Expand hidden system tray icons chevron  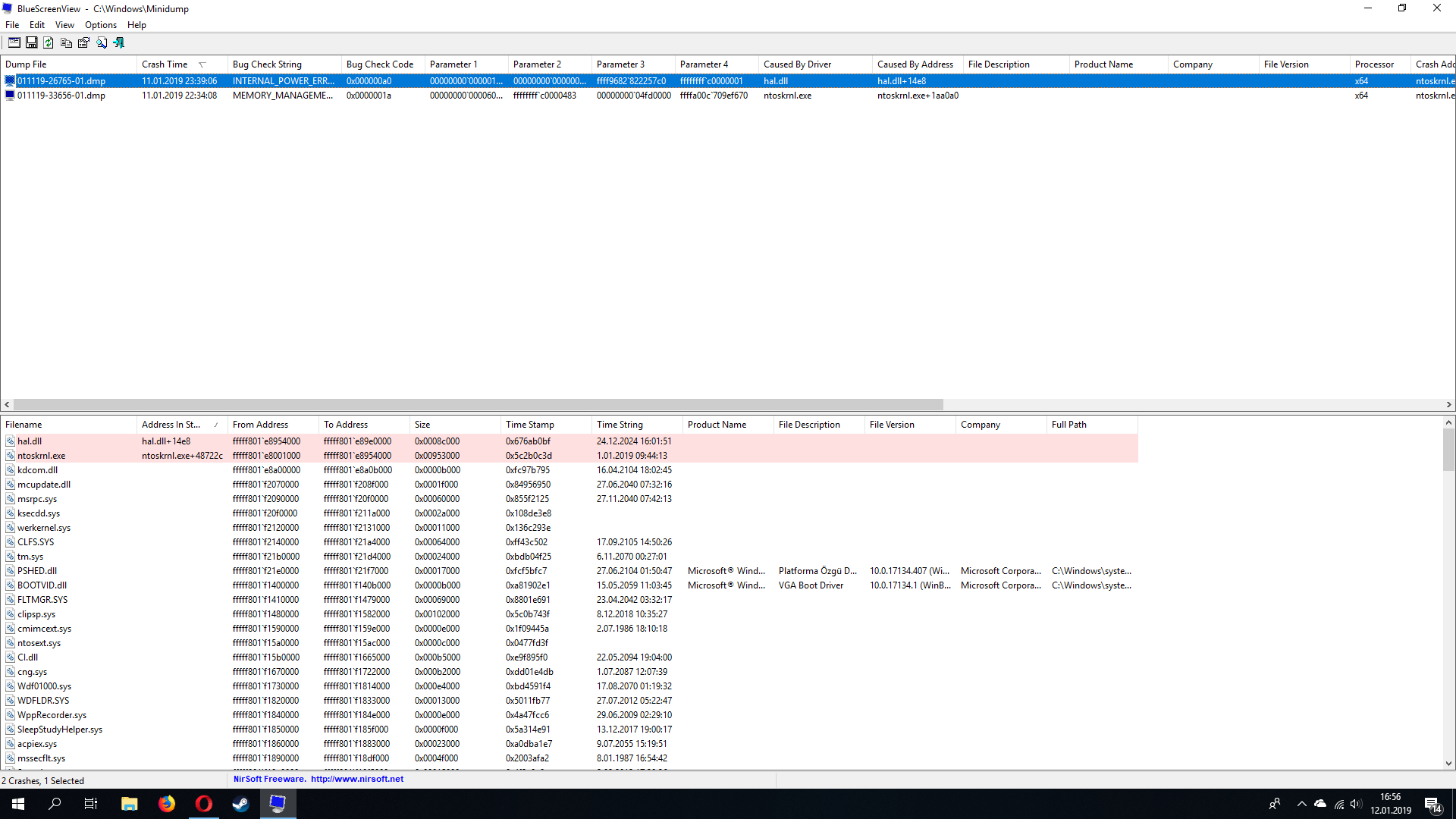pos(1301,804)
